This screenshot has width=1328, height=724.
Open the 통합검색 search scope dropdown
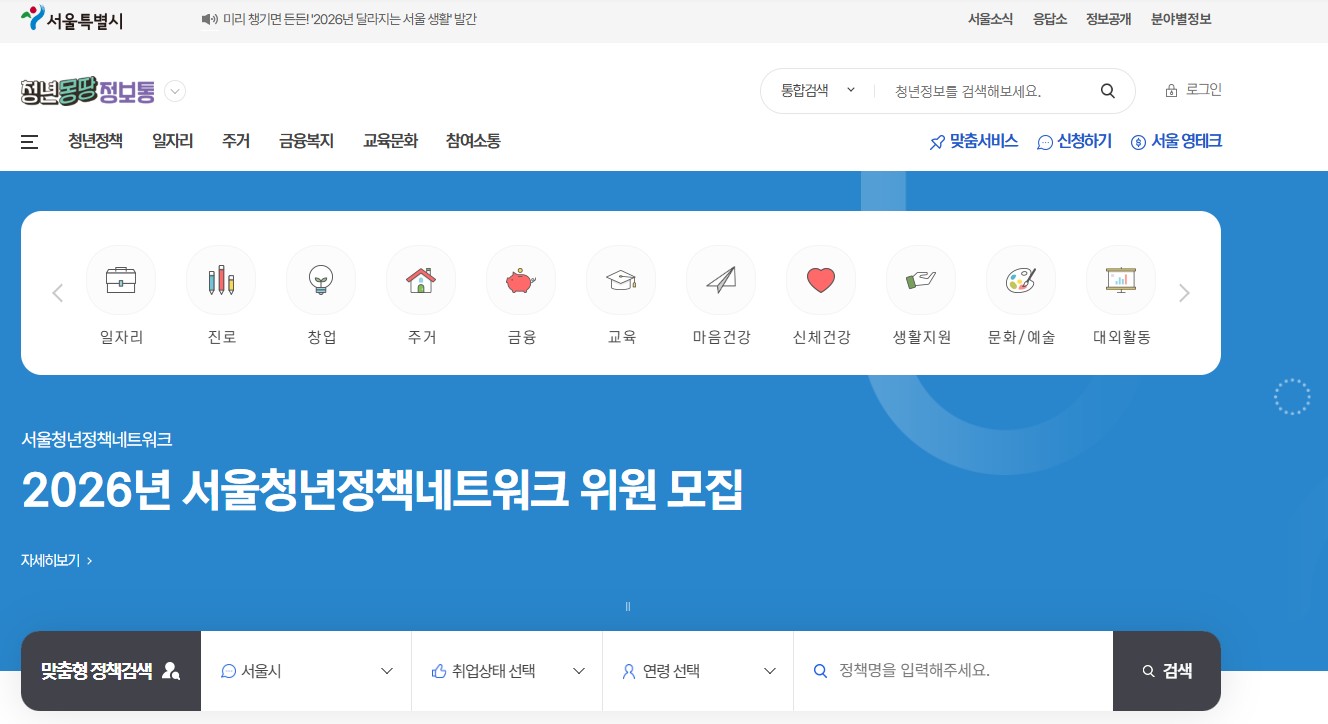click(x=818, y=90)
